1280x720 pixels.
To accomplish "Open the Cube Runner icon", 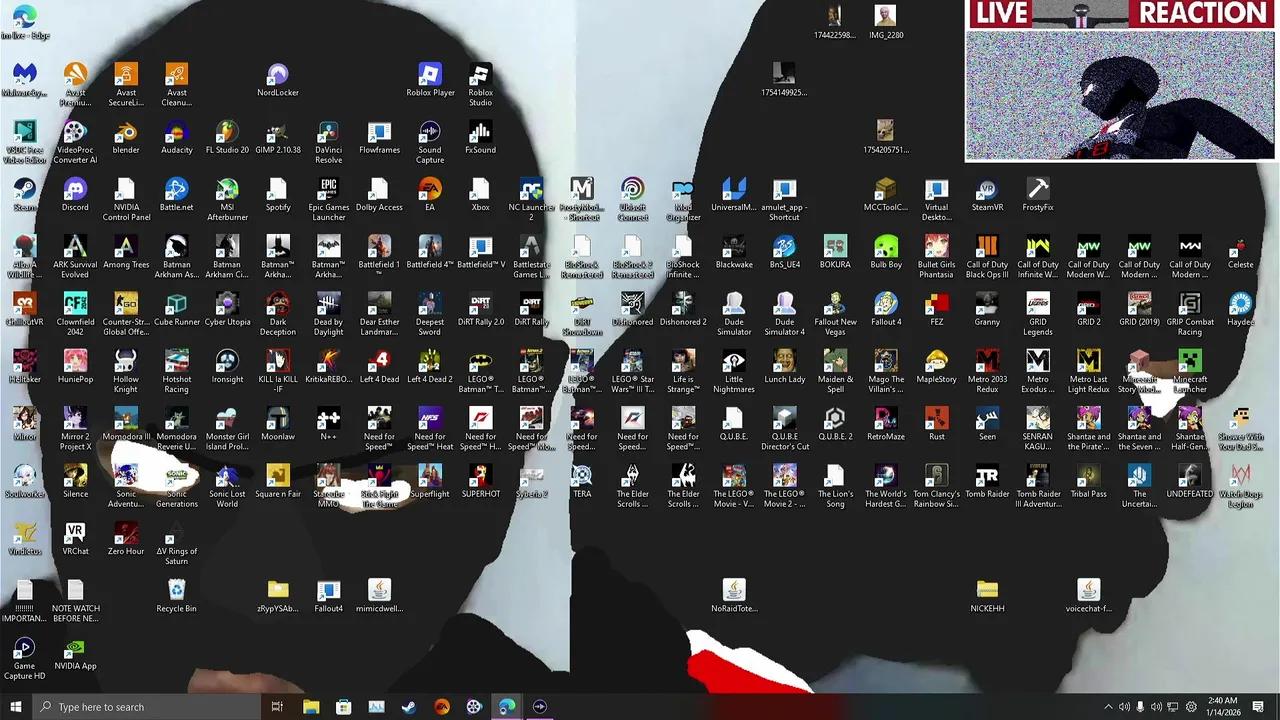I will pos(177,310).
